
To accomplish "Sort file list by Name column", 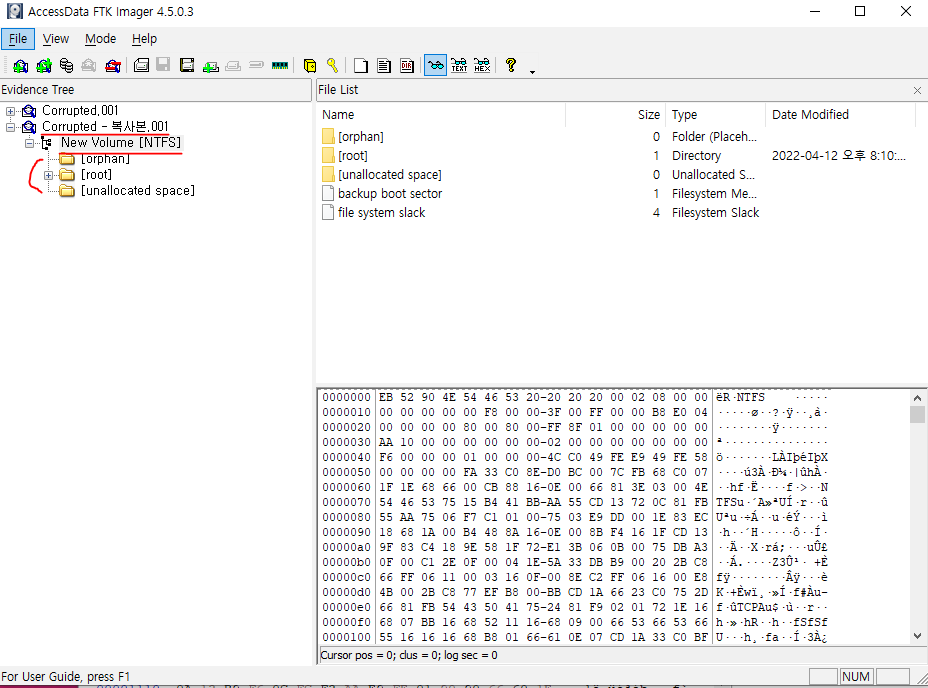I will tap(441, 115).
